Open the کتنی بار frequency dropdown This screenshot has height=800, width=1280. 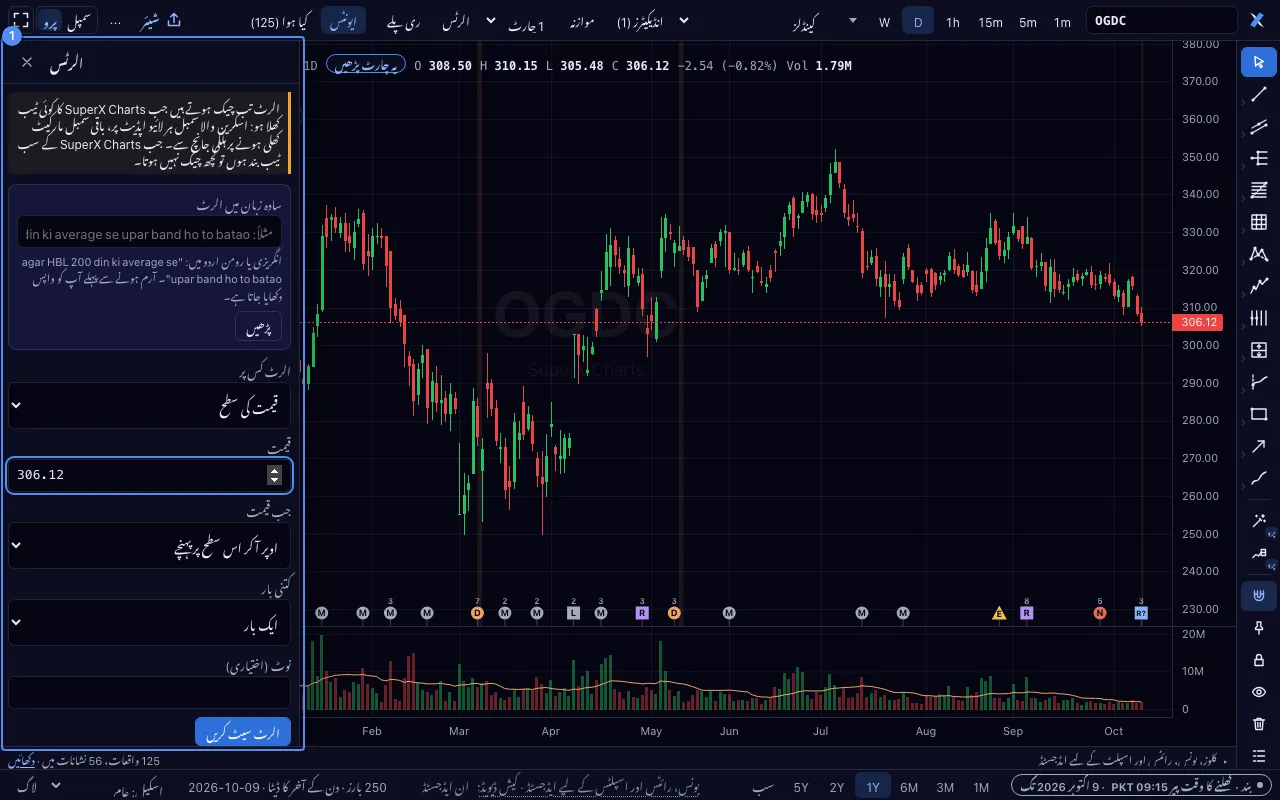pyautogui.click(x=149, y=622)
